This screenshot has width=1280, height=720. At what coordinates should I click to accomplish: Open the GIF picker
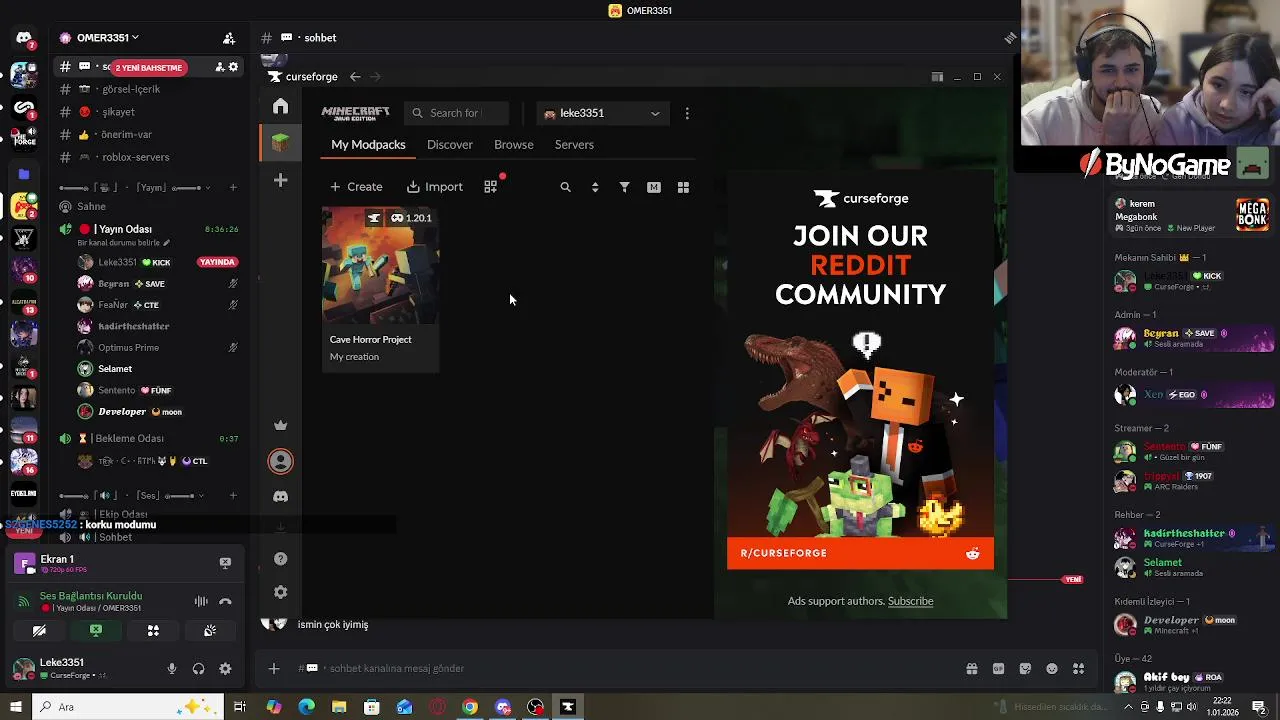(x=998, y=669)
